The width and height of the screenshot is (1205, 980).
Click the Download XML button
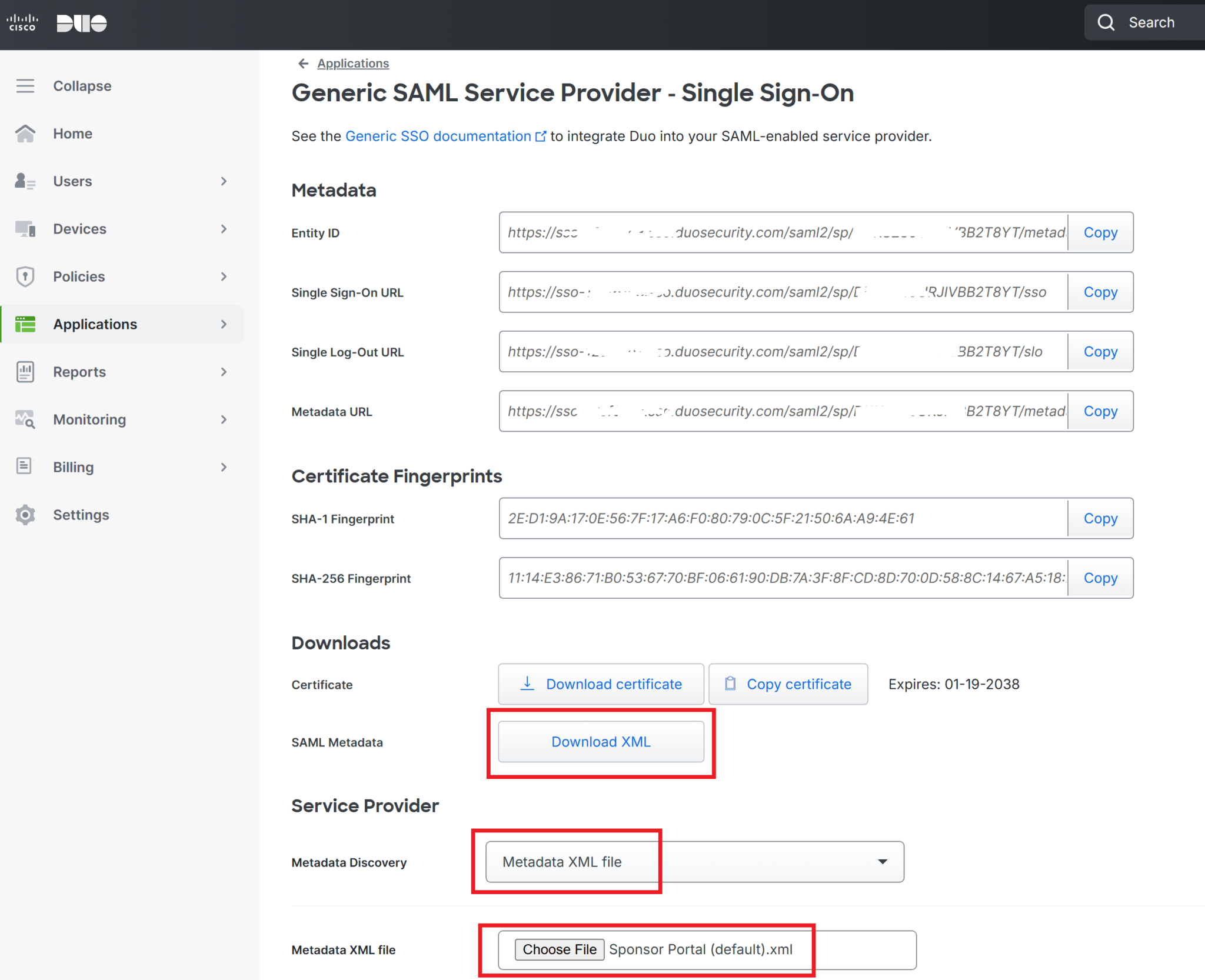[601, 741]
